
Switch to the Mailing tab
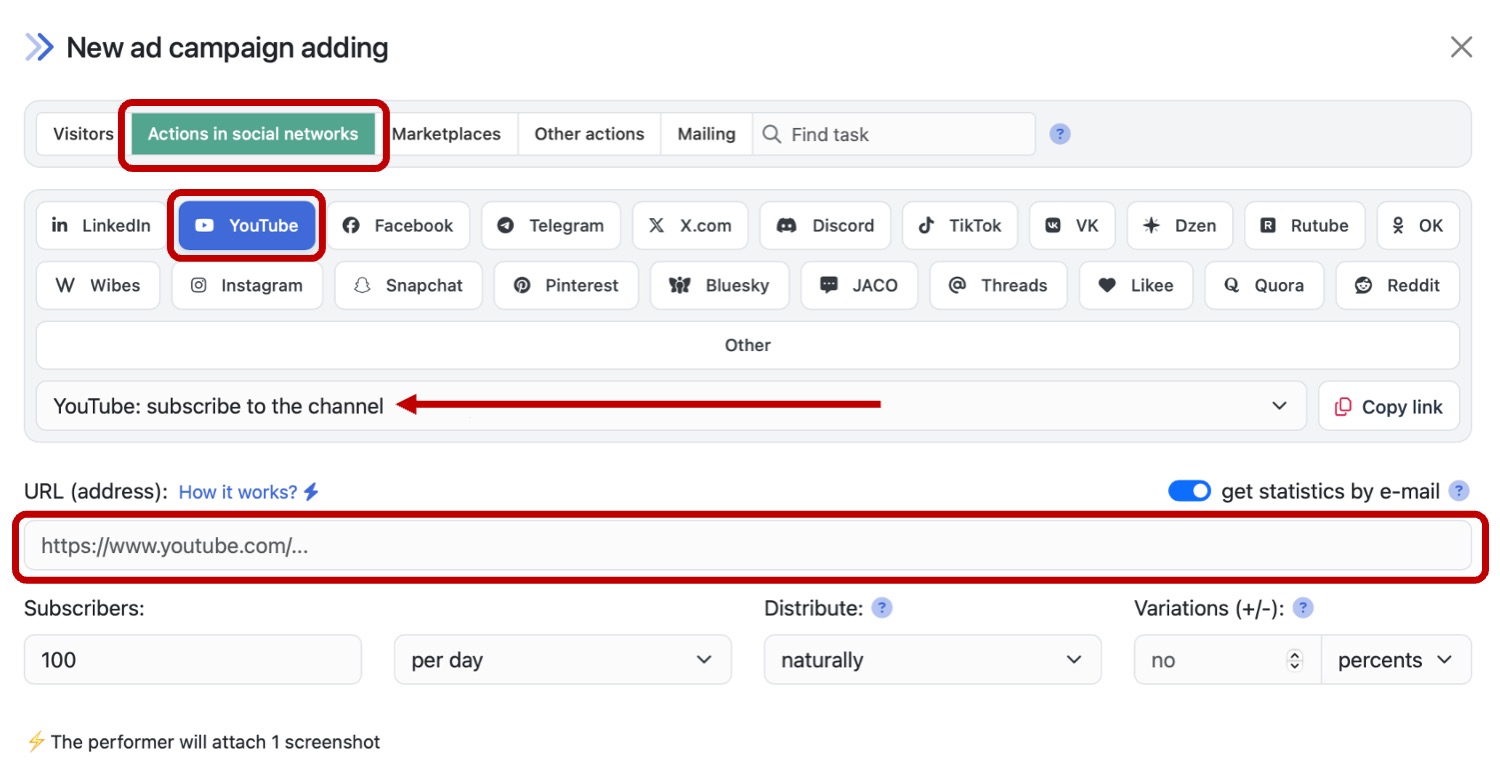point(706,134)
